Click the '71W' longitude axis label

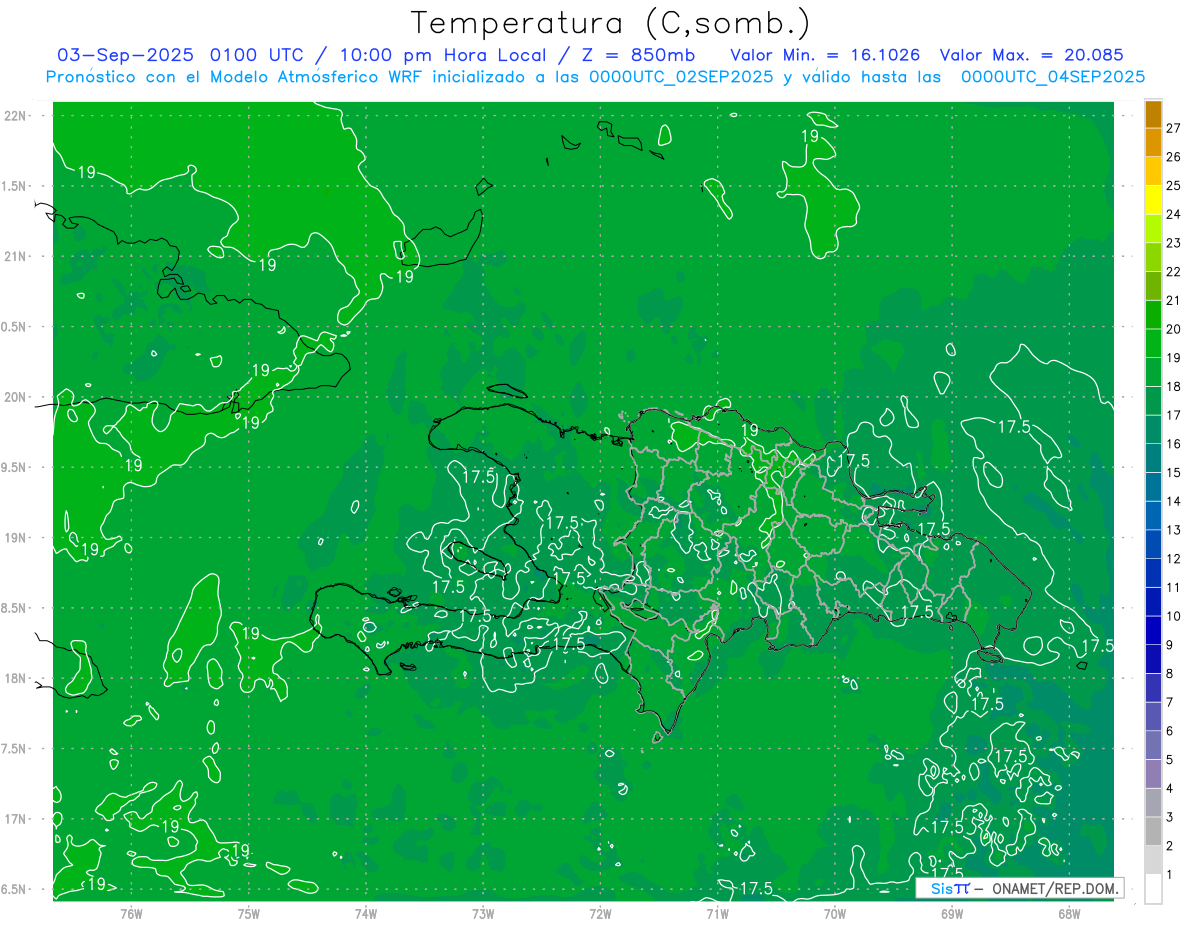pos(717,914)
